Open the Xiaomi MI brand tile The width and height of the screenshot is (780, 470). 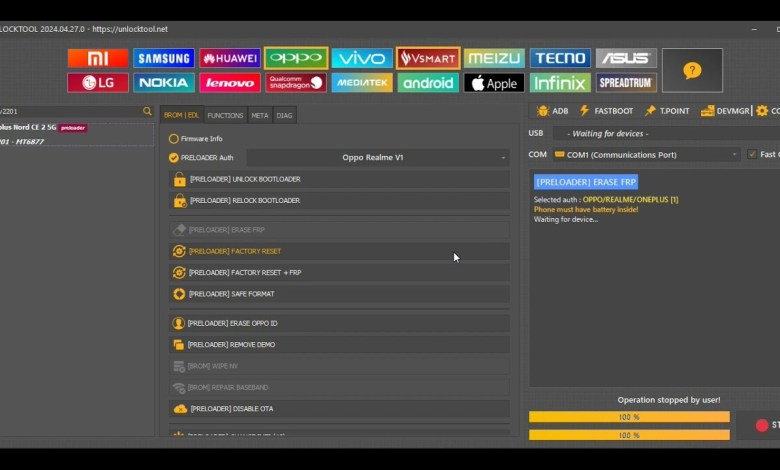tap(98, 58)
